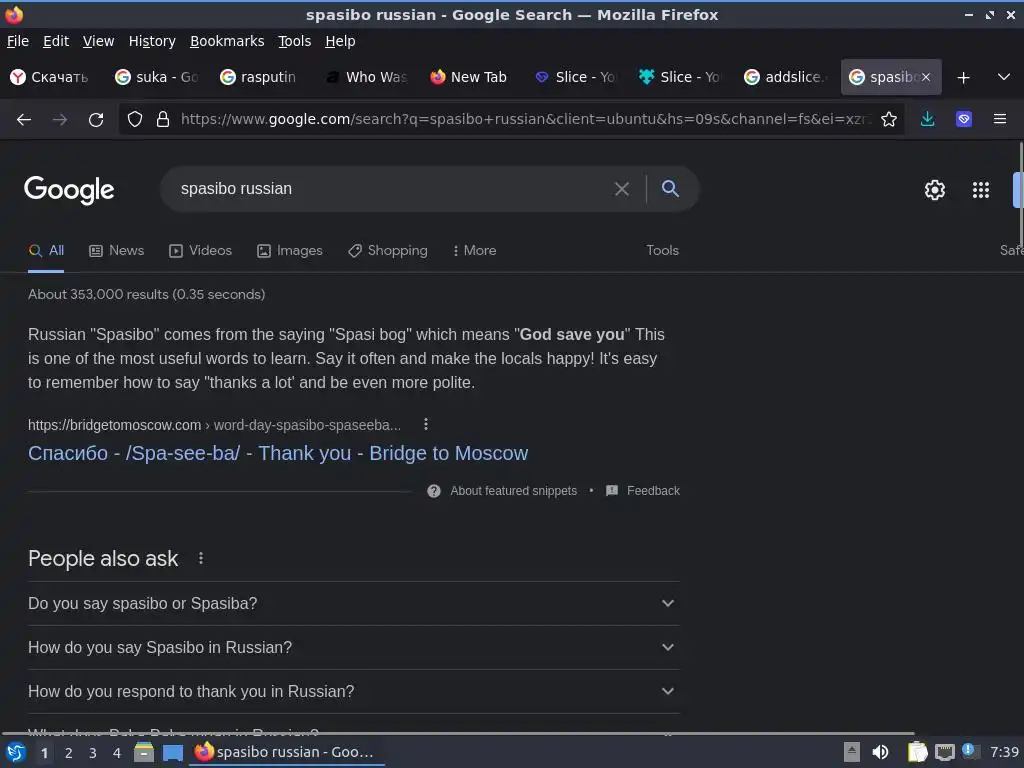Open the Google apps grid
This screenshot has width=1024, height=768.
981,190
